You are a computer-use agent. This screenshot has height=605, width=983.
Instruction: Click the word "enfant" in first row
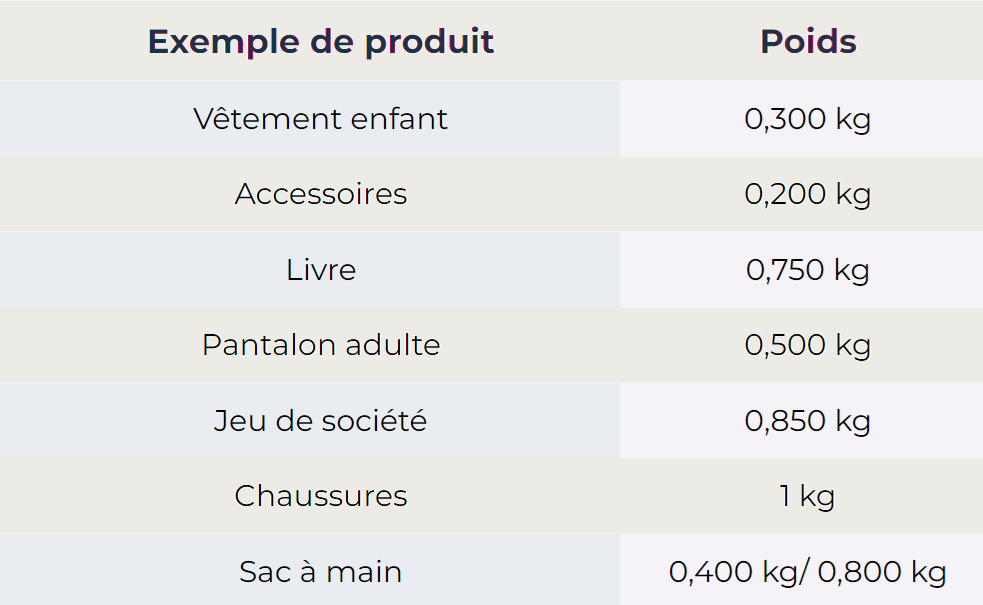399,119
